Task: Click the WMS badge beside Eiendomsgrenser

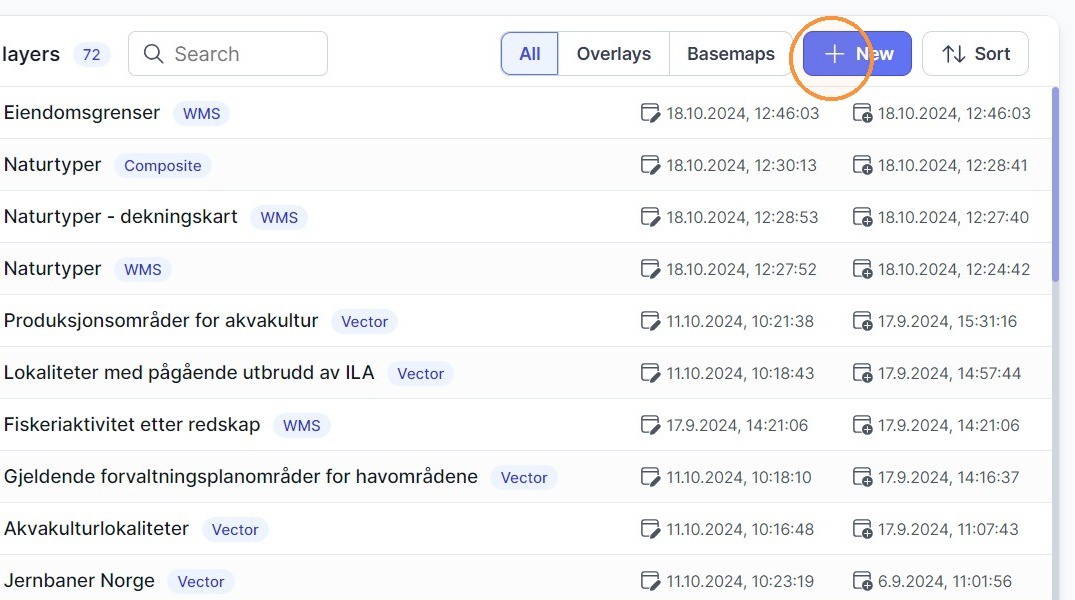Action: click(202, 113)
